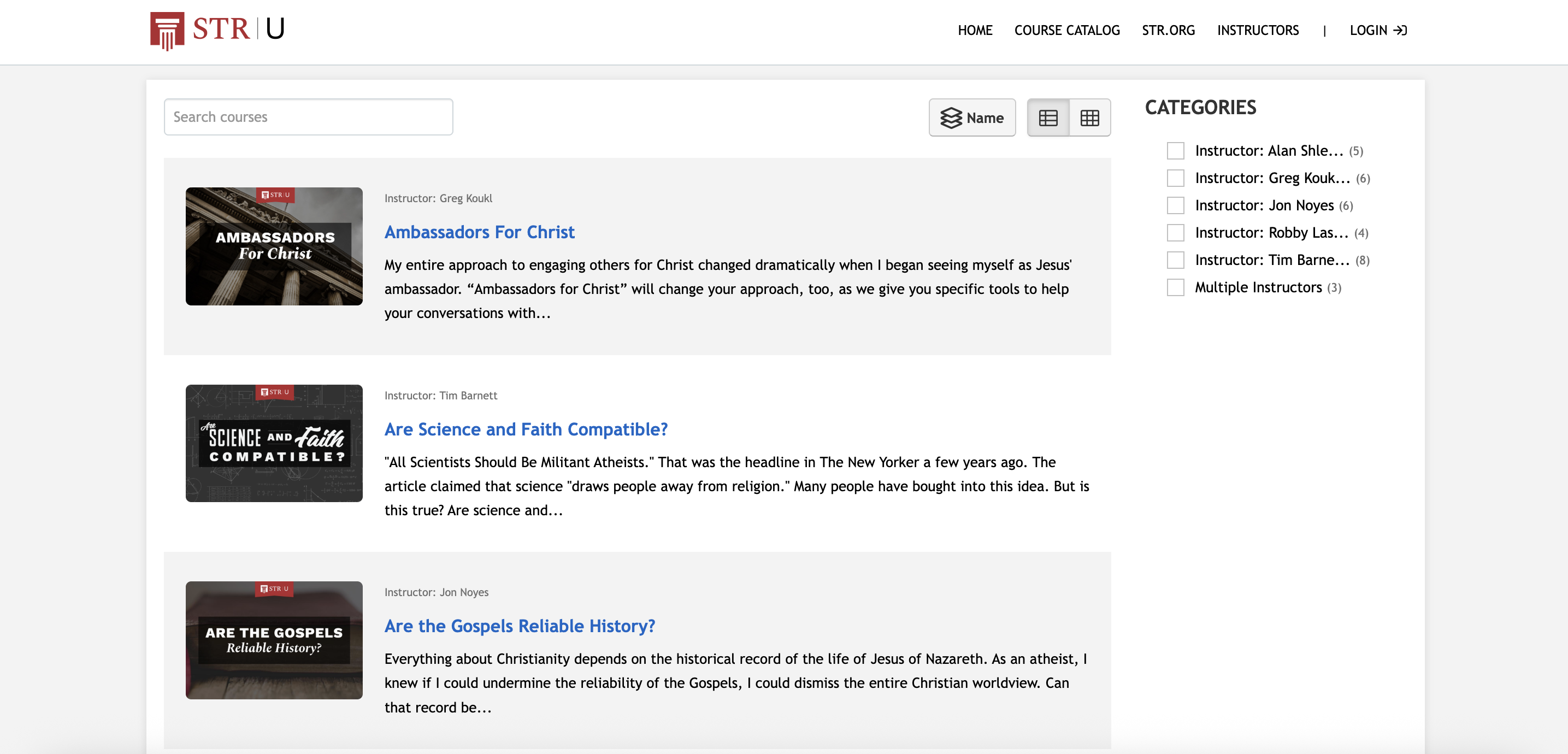The width and height of the screenshot is (1568, 754).
Task: Check Instructor Greg Koukl category filter
Action: click(1175, 178)
